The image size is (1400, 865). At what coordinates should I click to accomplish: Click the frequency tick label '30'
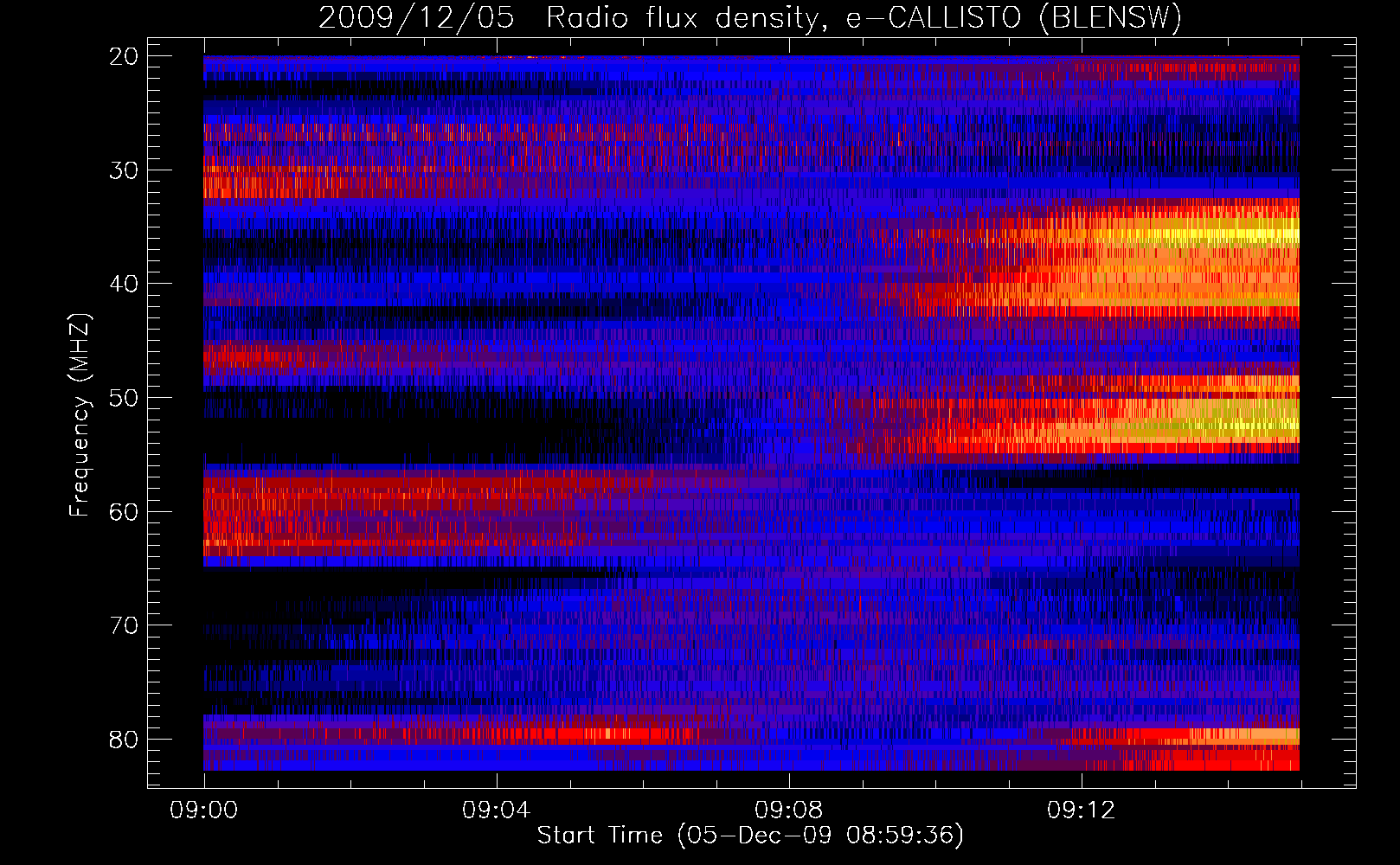tap(125, 170)
